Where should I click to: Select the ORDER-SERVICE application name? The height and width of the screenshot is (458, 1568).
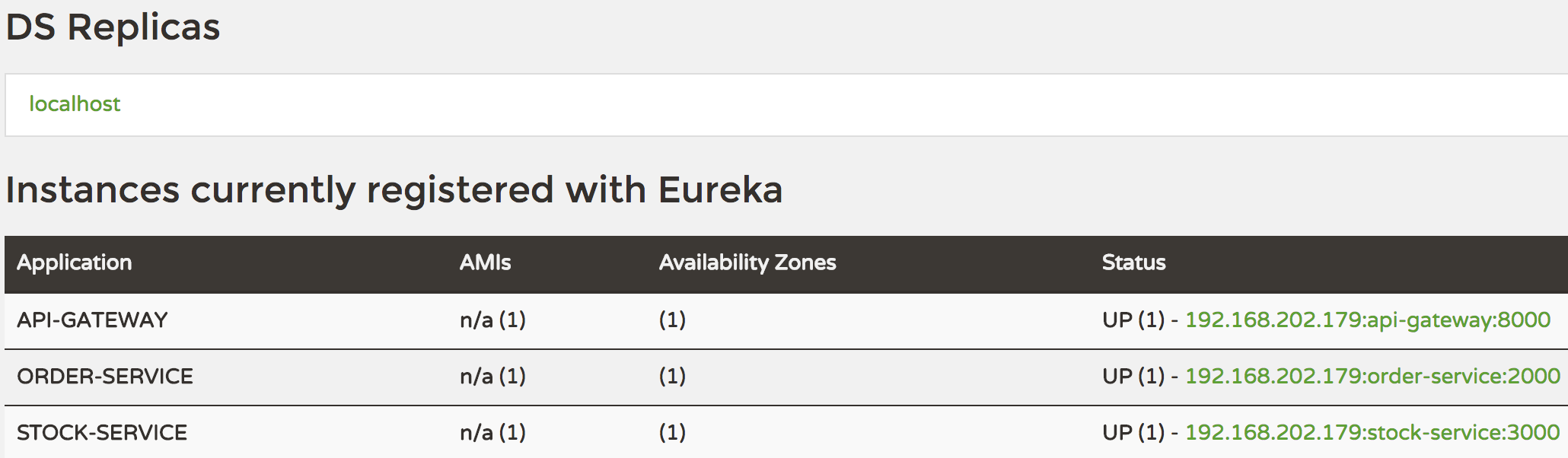pyautogui.click(x=105, y=377)
